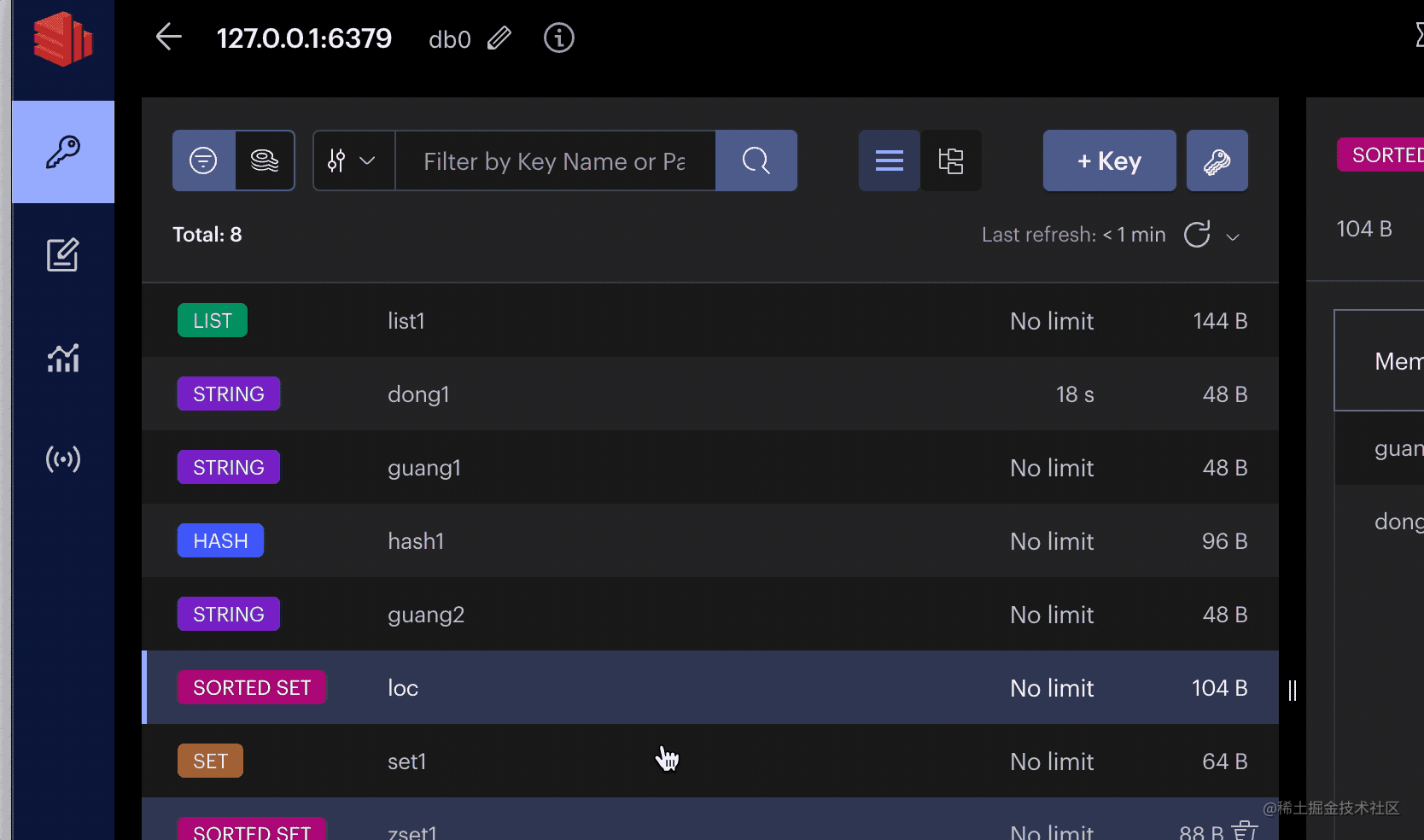Open the Browser key icon in sidebar
The width and height of the screenshot is (1424, 840).
tap(63, 152)
